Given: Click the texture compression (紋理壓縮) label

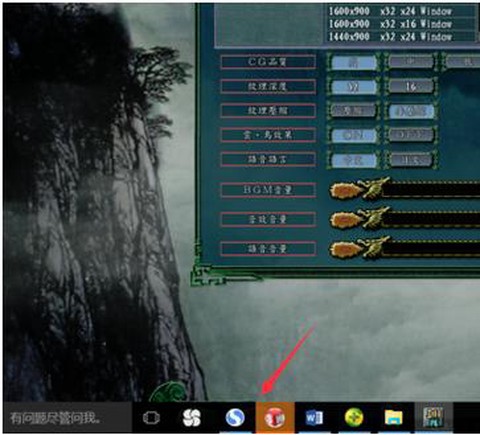Looking at the screenshot, I should point(268,111).
